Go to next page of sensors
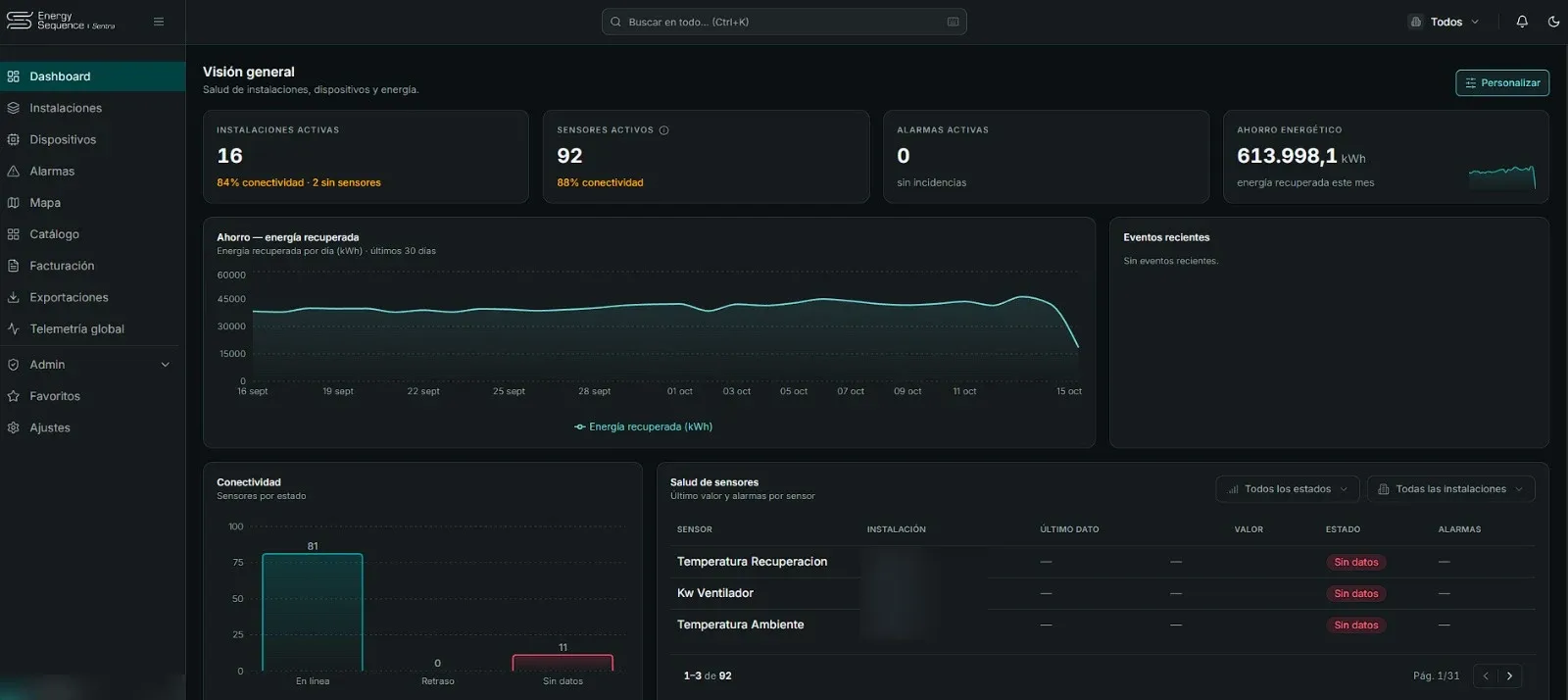 [x=1509, y=675]
